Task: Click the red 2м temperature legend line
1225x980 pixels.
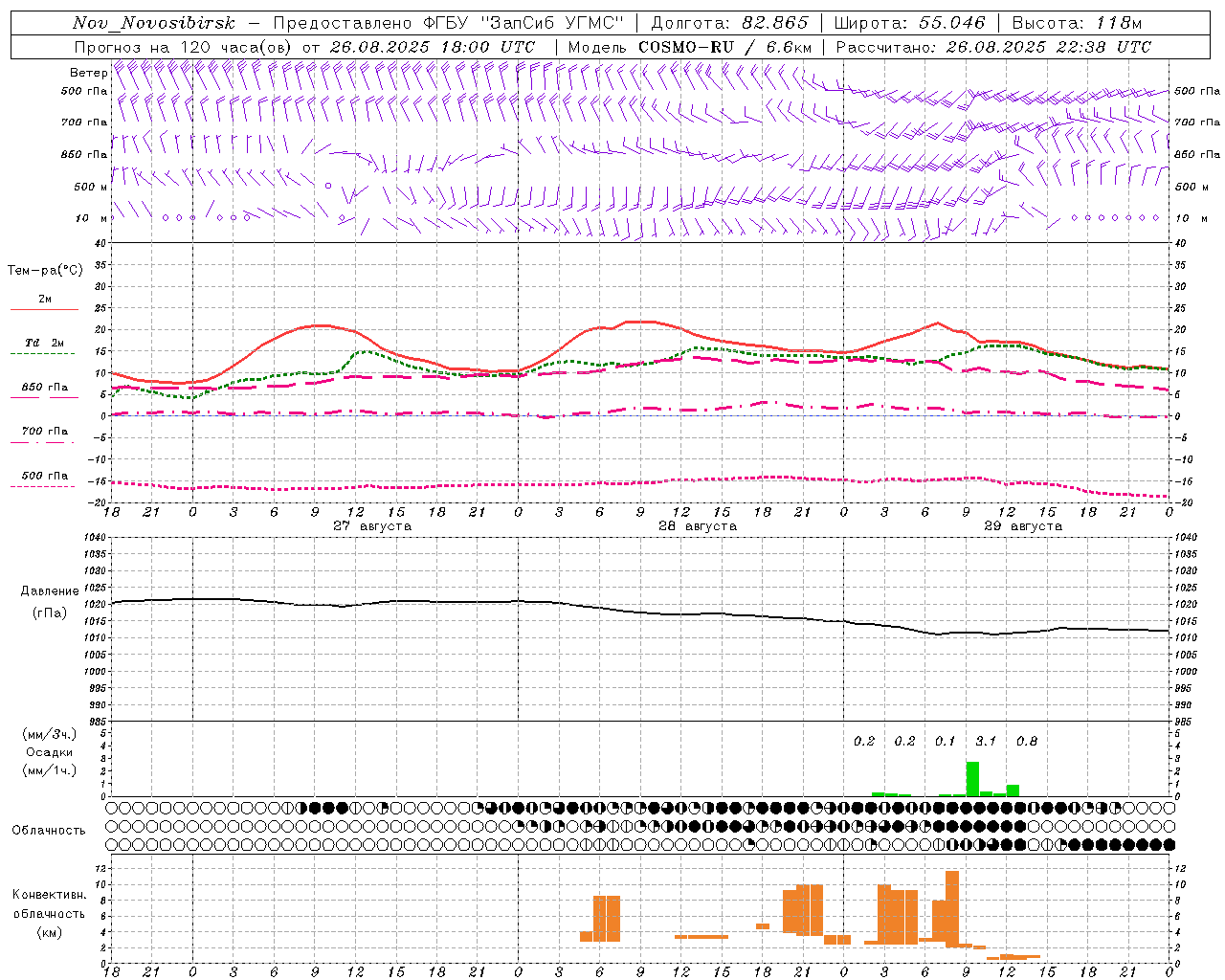Action: click(44, 309)
